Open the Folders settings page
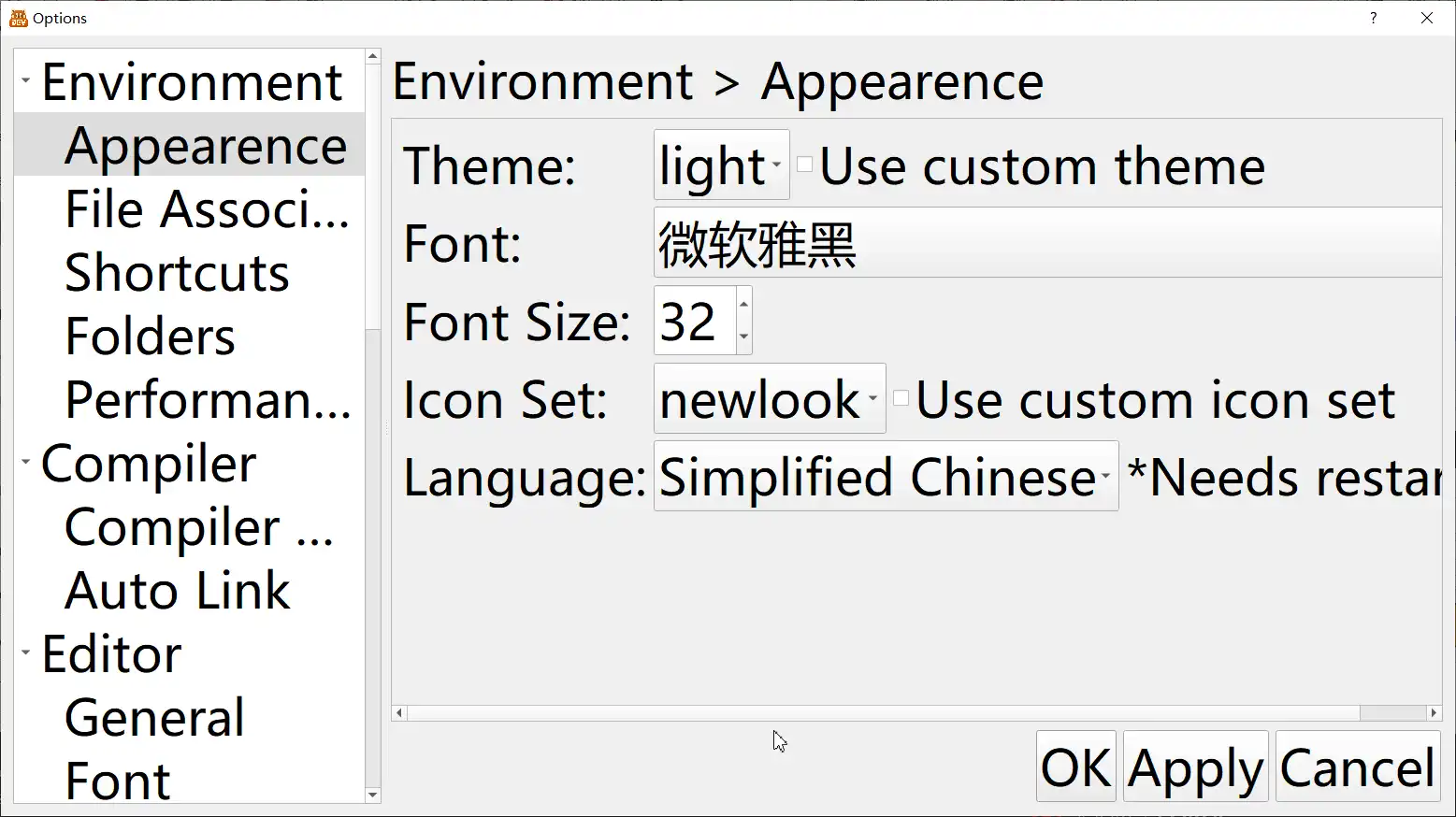Screen dimensions: 1456x817 (x=150, y=337)
